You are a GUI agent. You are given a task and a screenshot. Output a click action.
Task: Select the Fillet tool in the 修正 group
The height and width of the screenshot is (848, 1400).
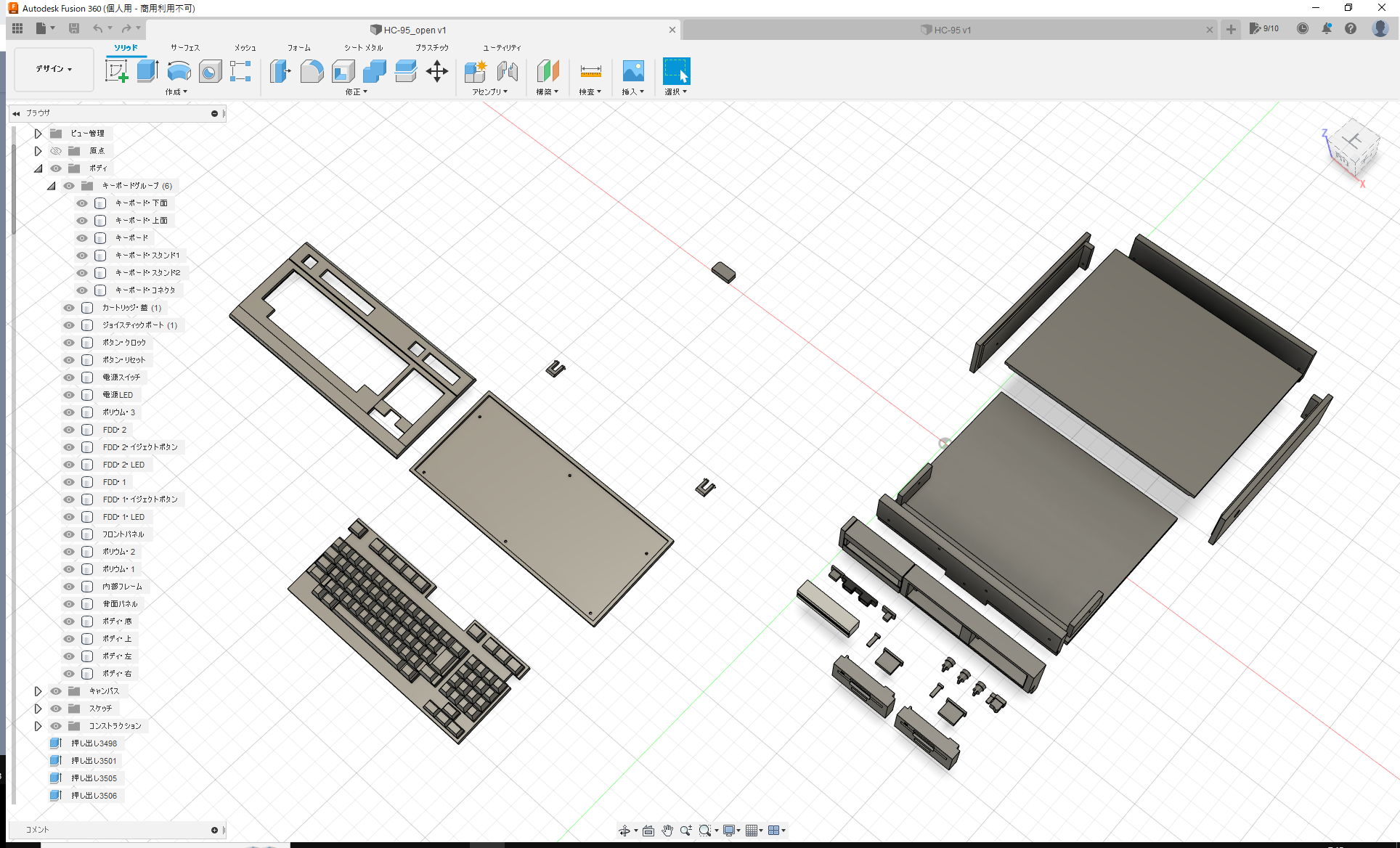click(x=312, y=72)
